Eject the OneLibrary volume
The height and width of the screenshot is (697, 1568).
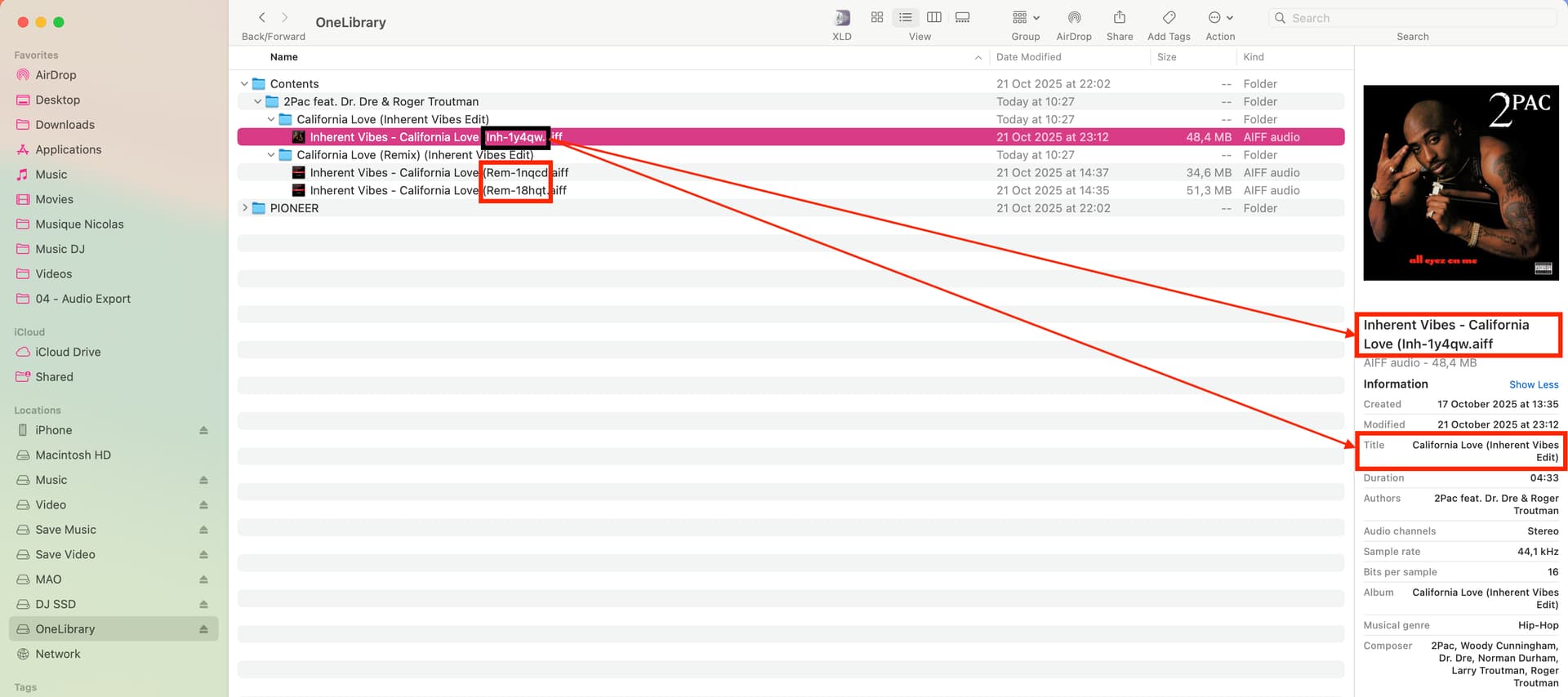coord(203,629)
